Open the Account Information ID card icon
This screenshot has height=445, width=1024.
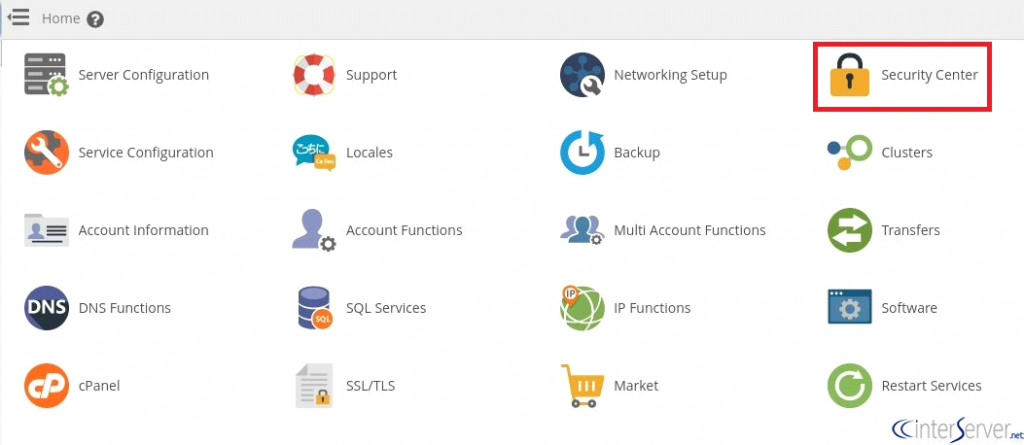(46, 230)
